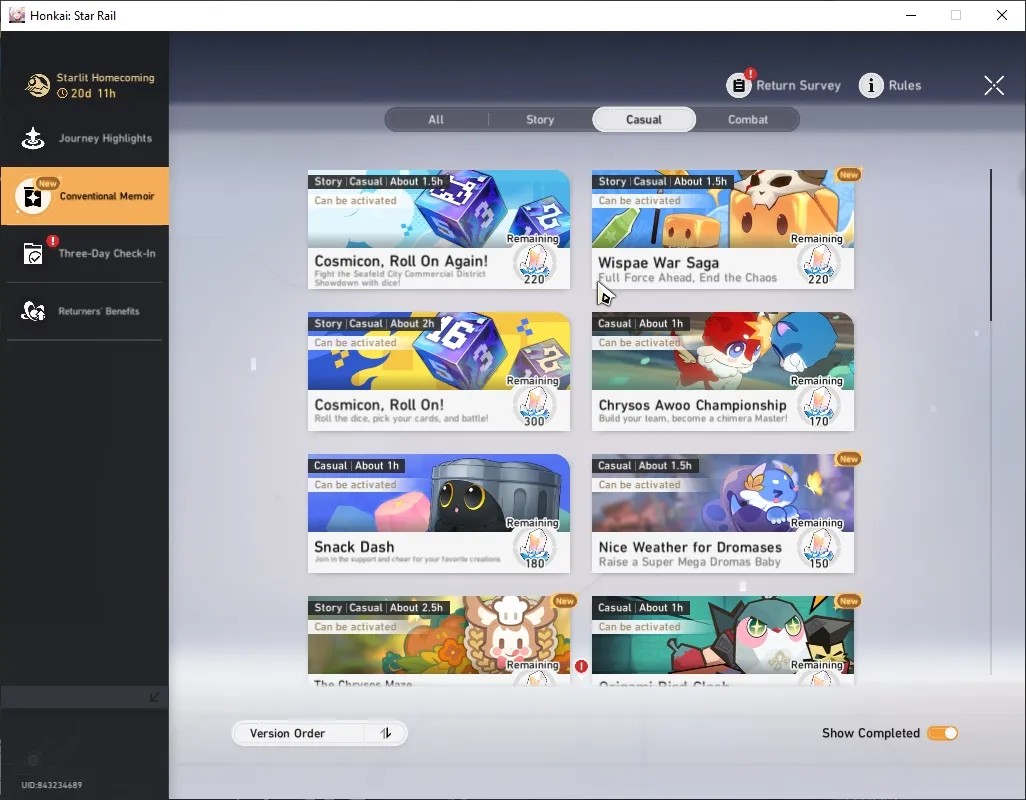Click the red alert badge near Chrysos Maze

(x=581, y=666)
